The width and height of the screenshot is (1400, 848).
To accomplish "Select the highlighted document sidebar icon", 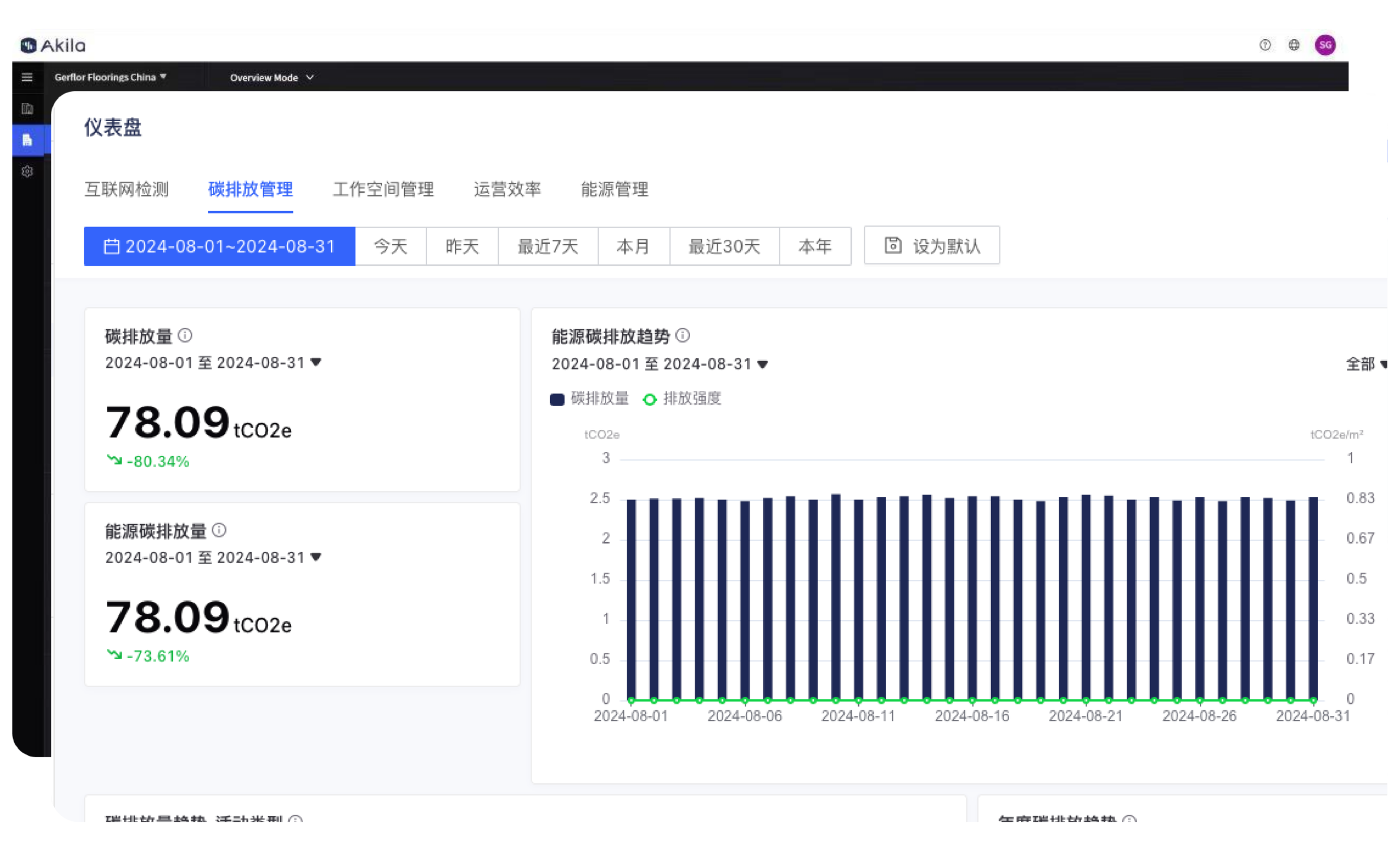I will (27, 140).
